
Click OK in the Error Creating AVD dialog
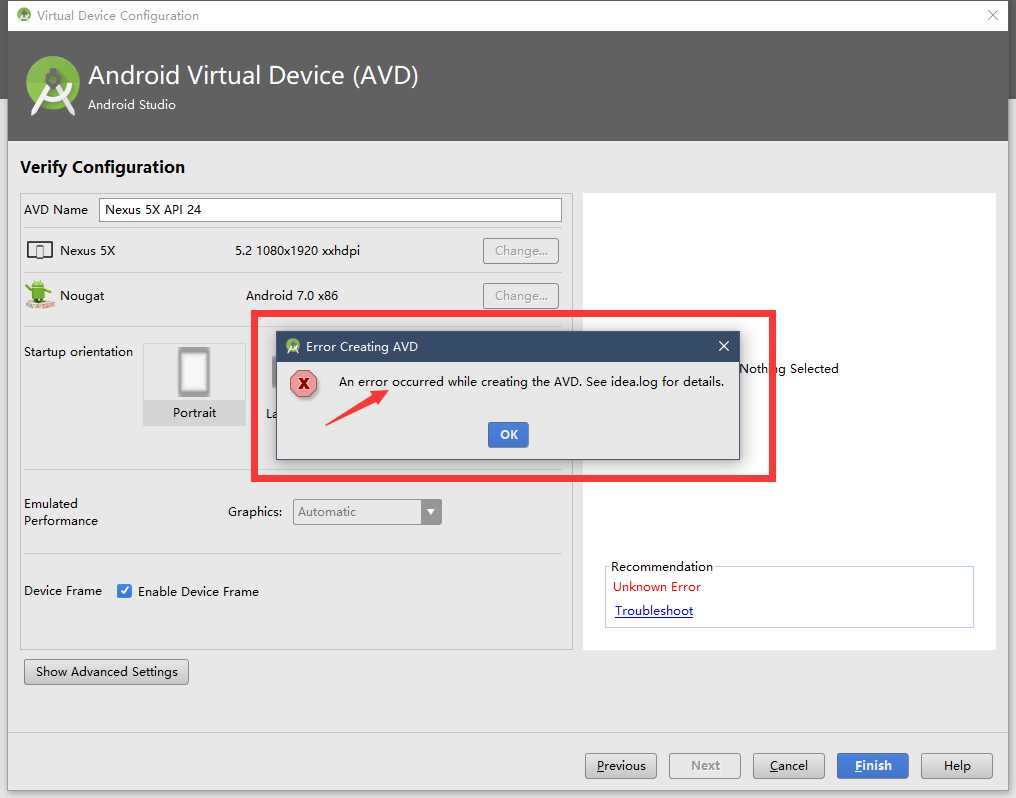point(508,435)
